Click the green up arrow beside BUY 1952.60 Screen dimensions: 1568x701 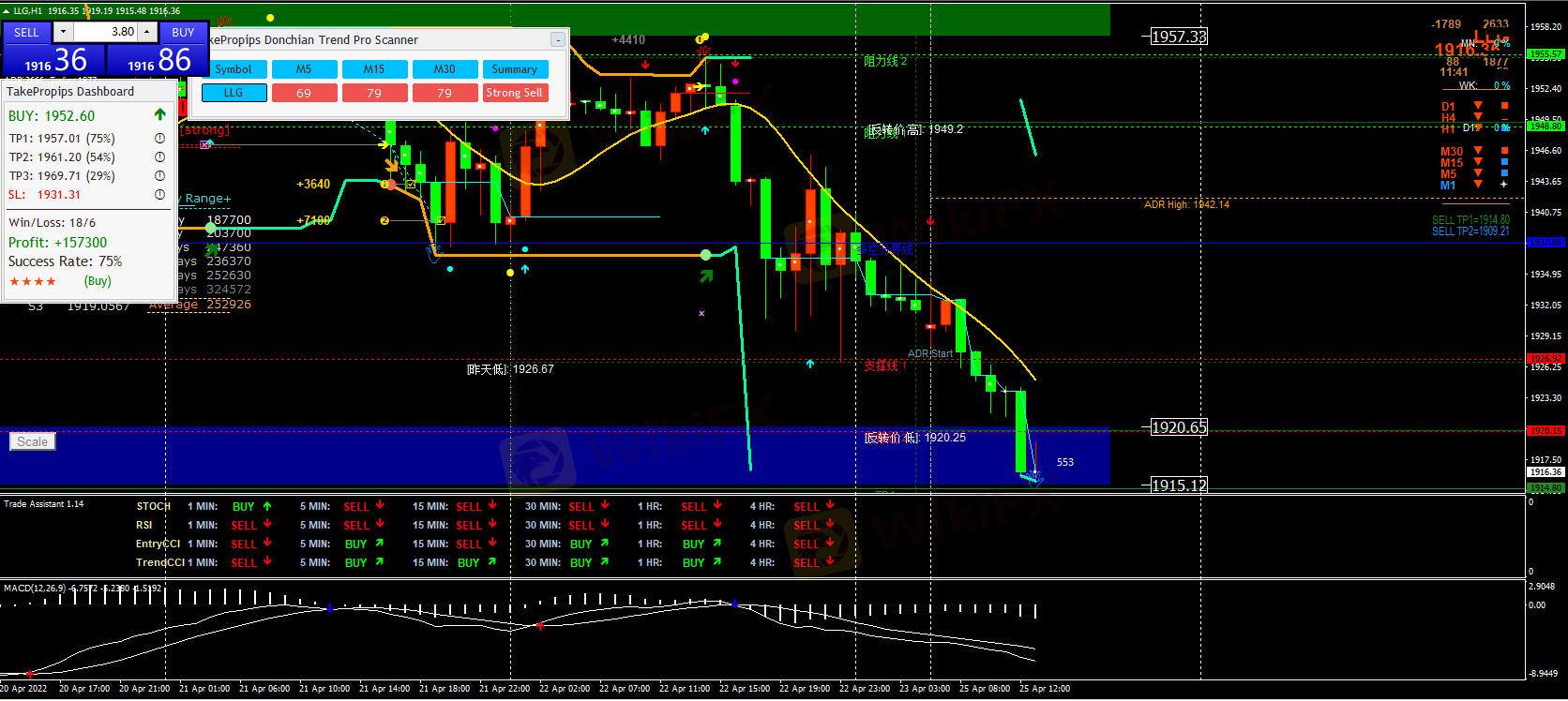tap(159, 115)
